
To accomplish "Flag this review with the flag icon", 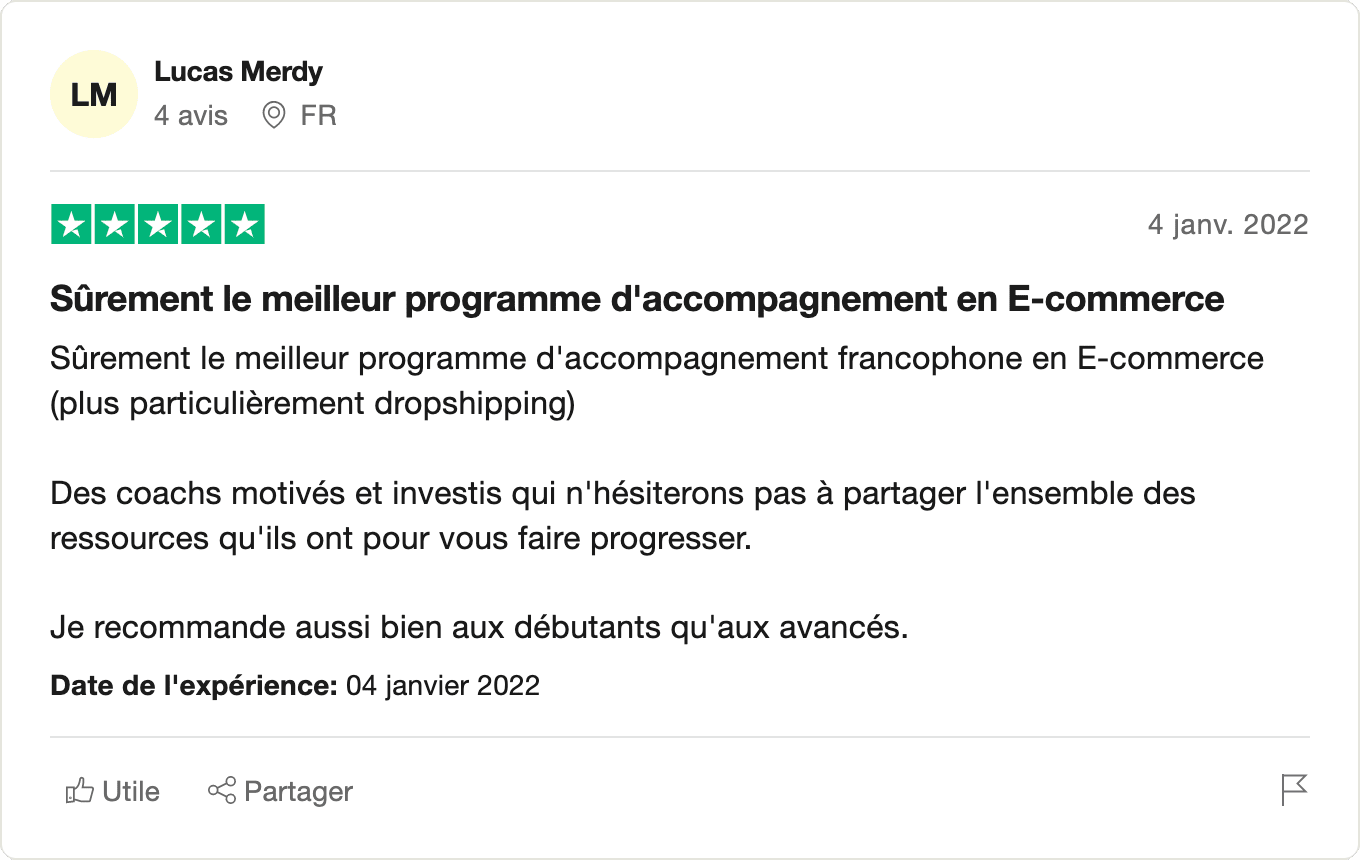I will tap(1294, 790).
